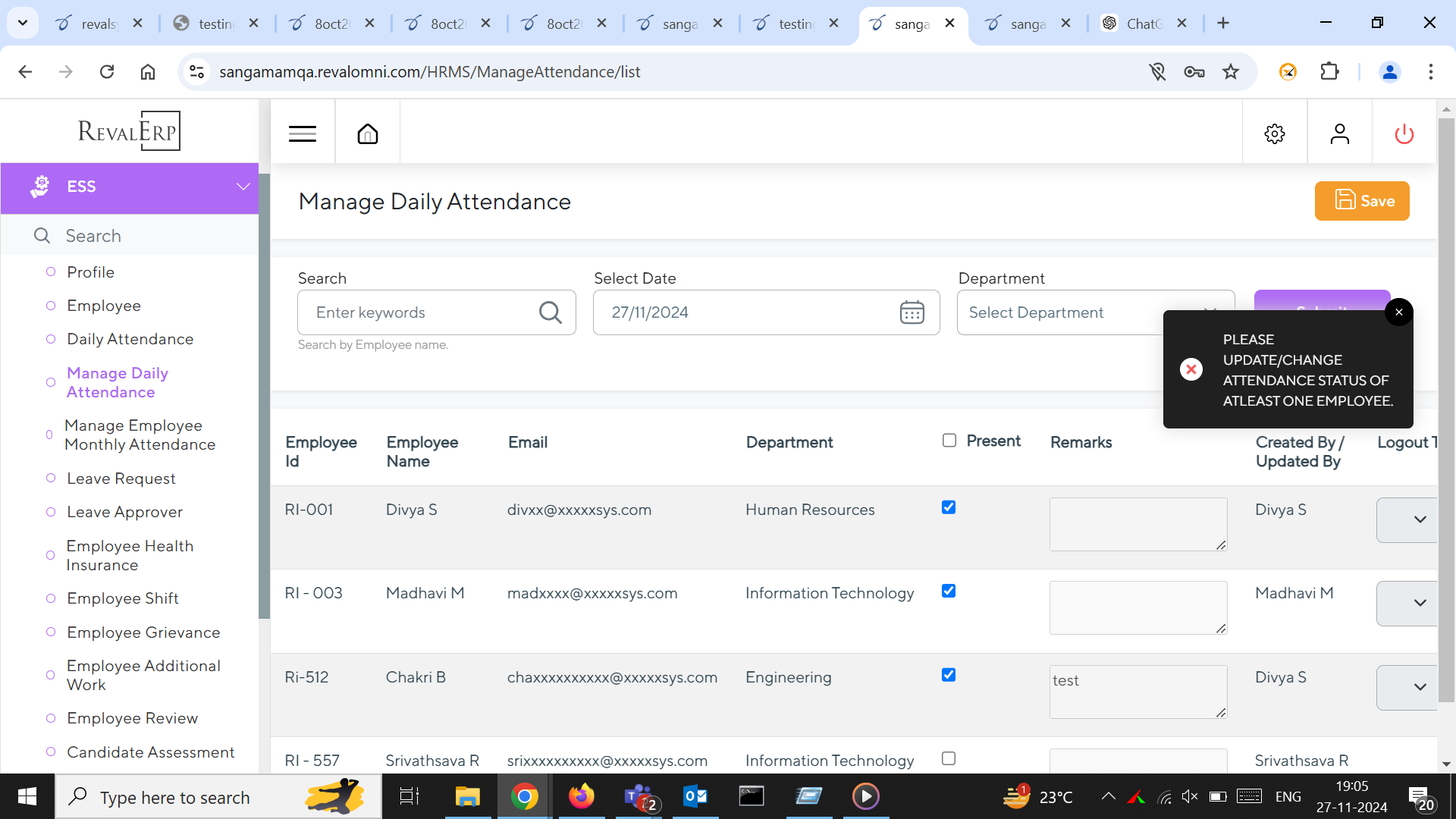Click the red power logout icon

pyautogui.click(x=1404, y=134)
